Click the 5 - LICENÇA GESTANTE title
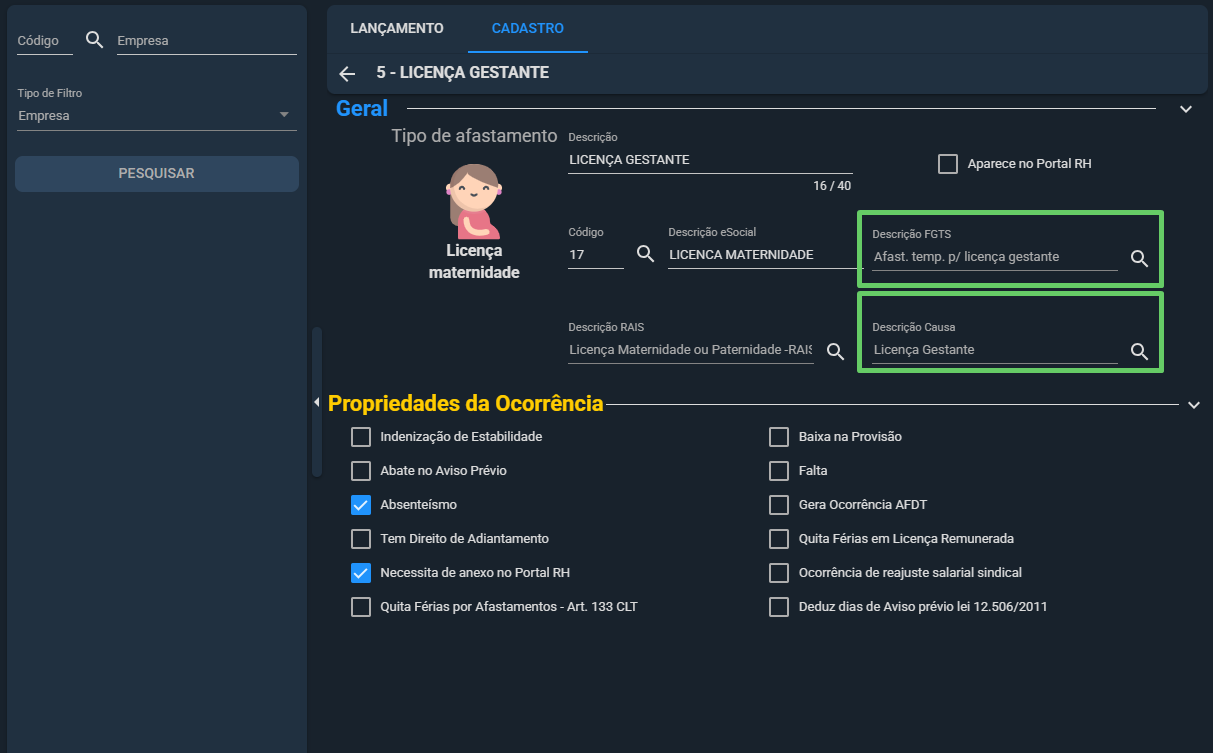 (x=462, y=73)
